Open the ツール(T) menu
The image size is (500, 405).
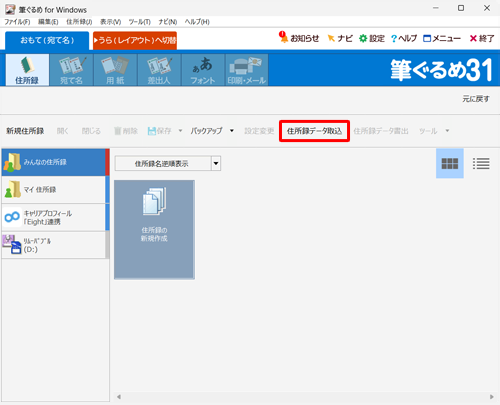pos(140,22)
